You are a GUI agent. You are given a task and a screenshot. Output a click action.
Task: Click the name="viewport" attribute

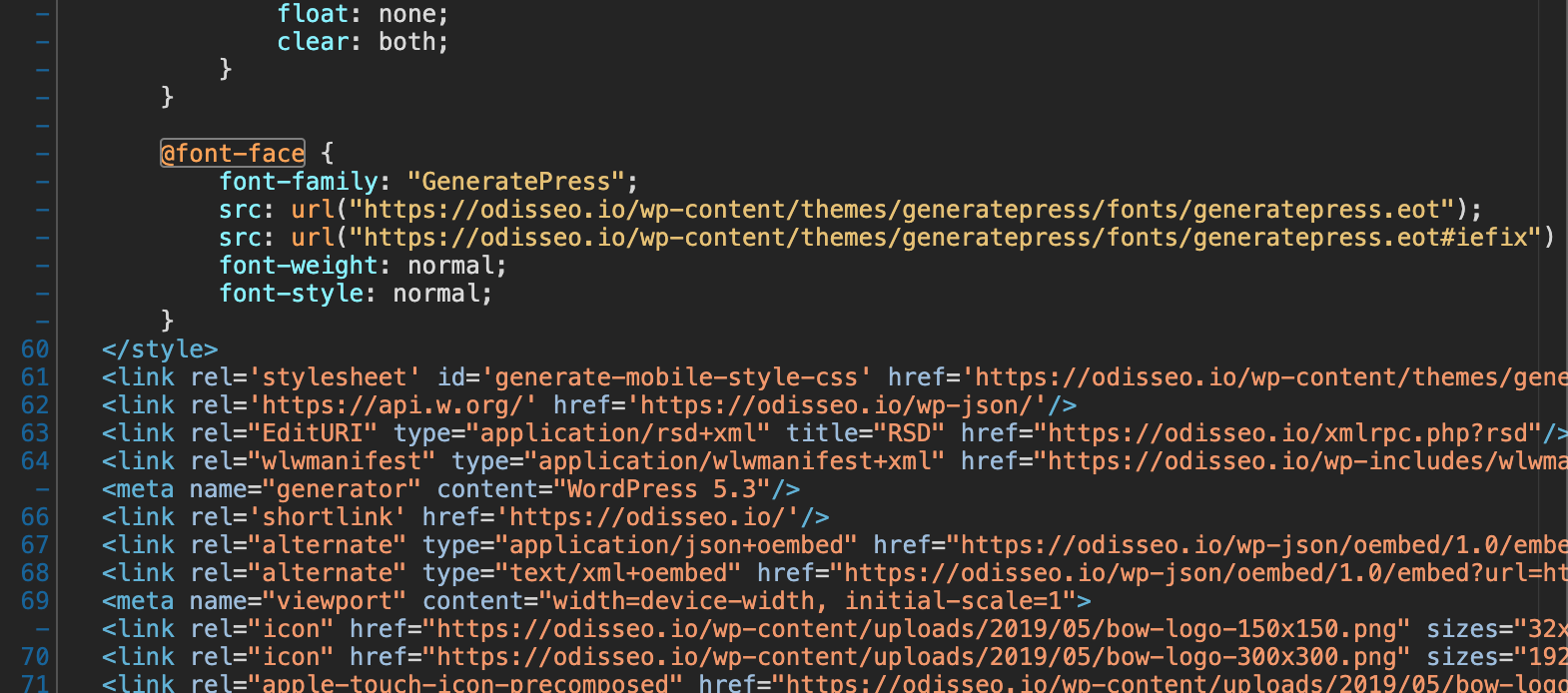[299, 601]
